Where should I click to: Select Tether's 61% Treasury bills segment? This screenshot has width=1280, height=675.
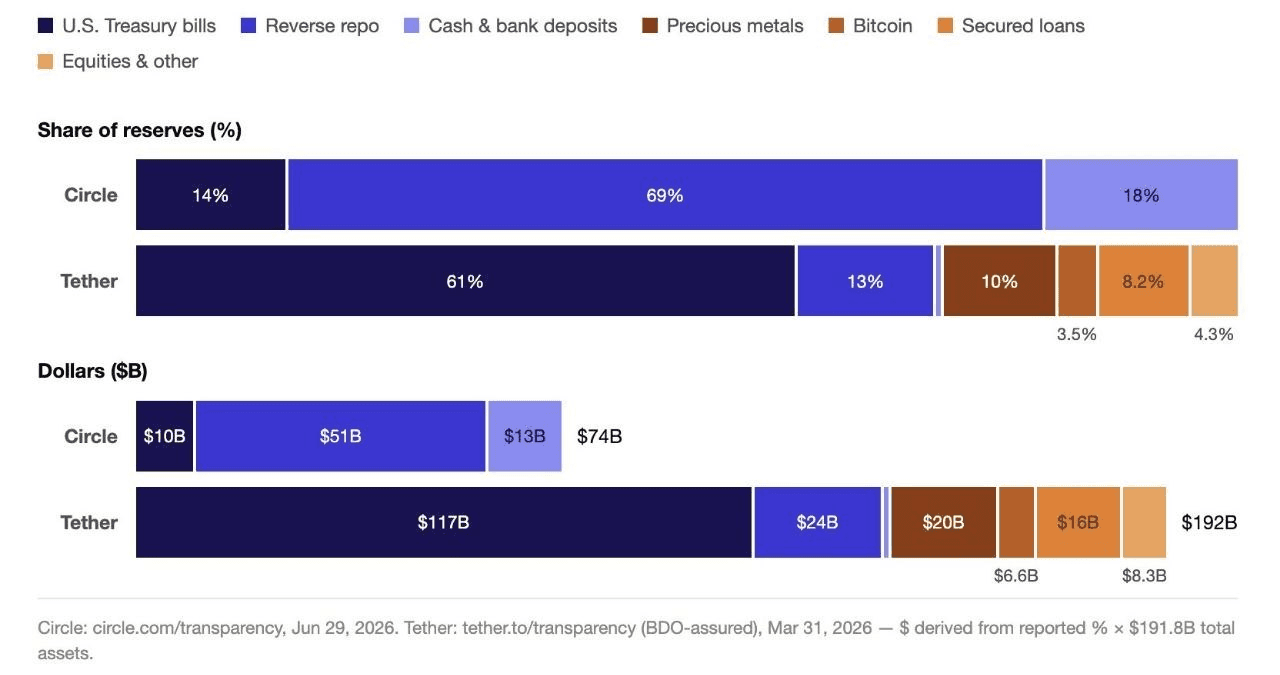(465, 281)
